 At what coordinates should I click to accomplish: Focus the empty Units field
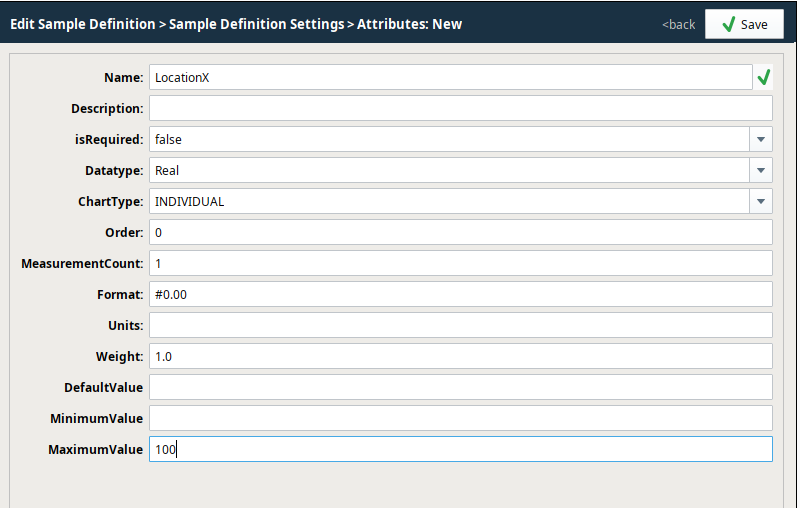[x=460, y=326]
